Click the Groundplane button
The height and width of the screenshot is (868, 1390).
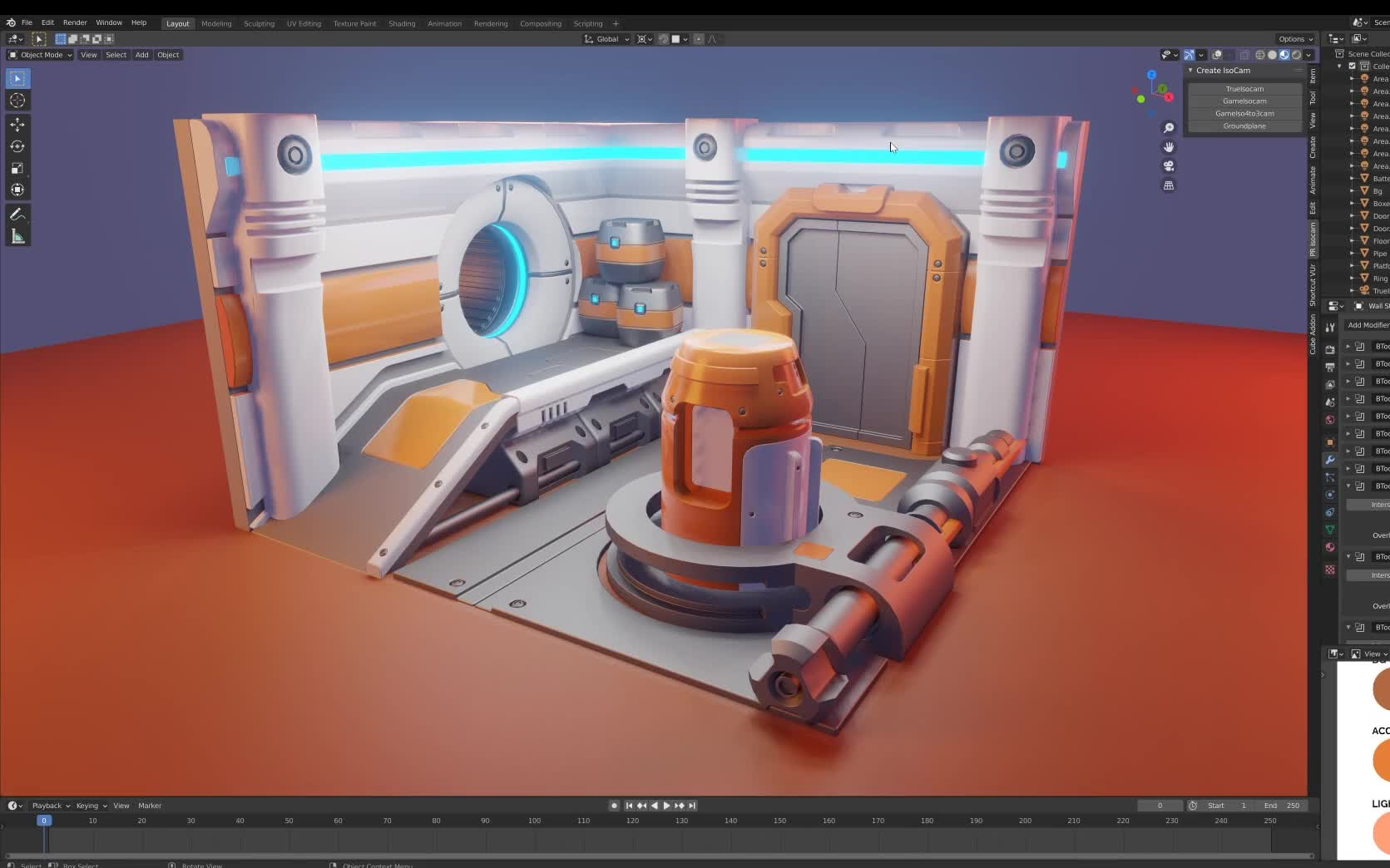click(1244, 126)
